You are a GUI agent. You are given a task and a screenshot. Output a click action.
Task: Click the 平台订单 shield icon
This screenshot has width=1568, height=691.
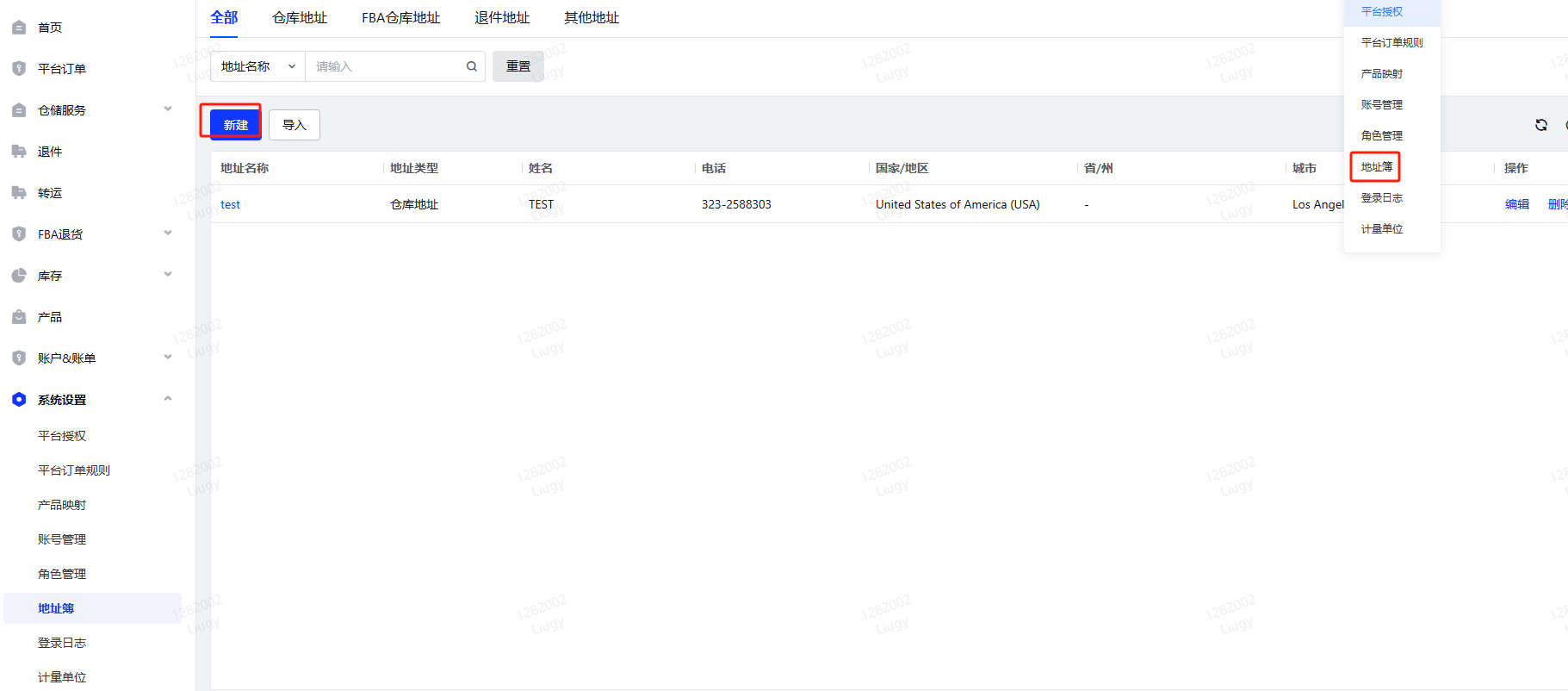[19, 69]
